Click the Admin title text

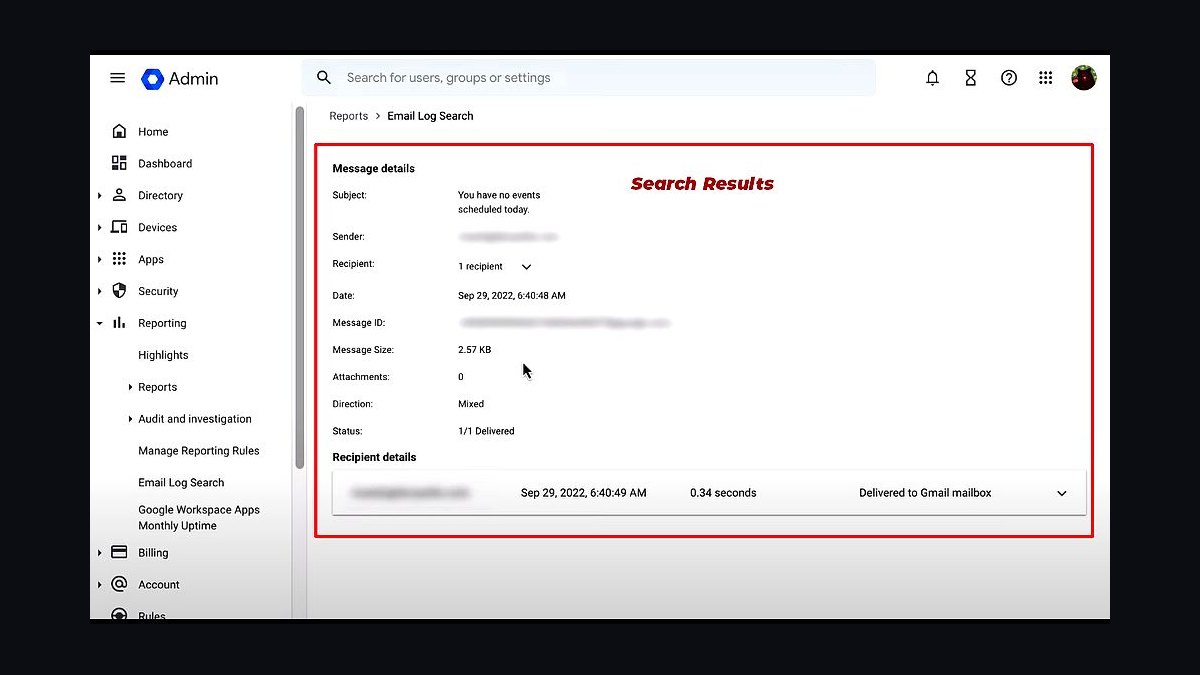[x=193, y=79]
